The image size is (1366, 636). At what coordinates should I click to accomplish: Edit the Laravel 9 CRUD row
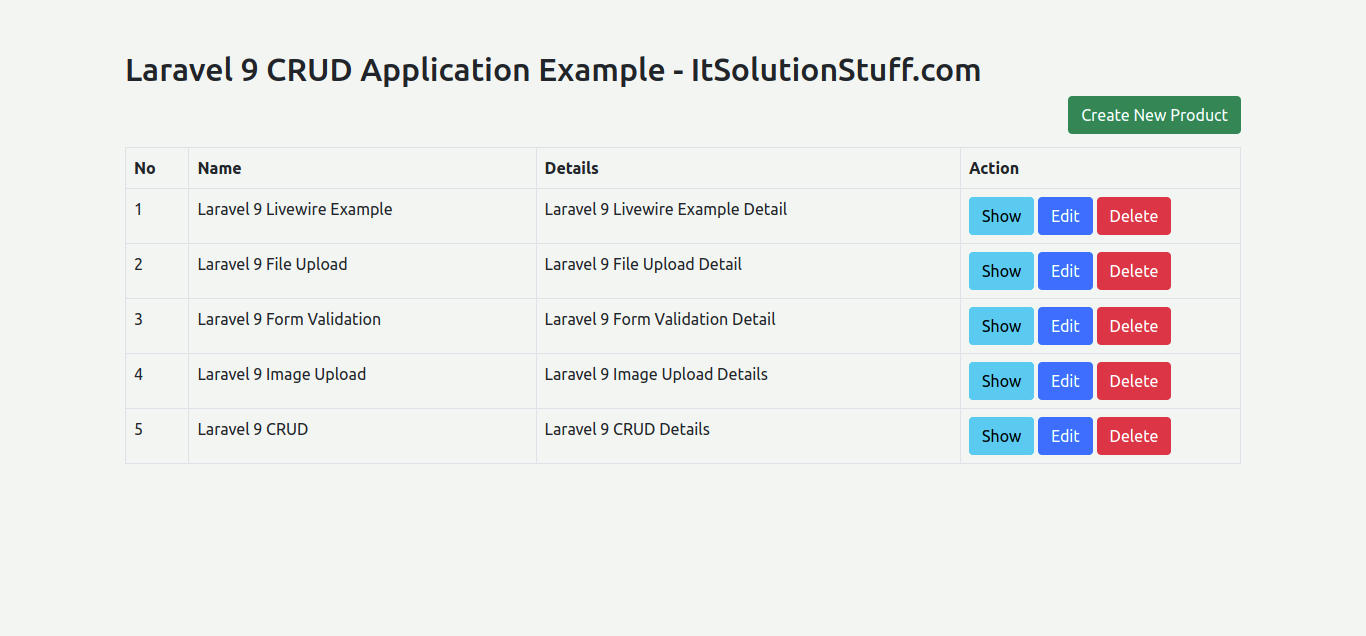click(1065, 436)
